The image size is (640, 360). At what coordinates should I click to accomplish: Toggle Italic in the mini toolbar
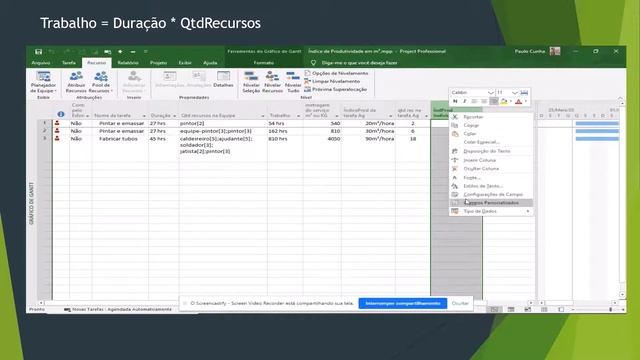pos(464,101)
